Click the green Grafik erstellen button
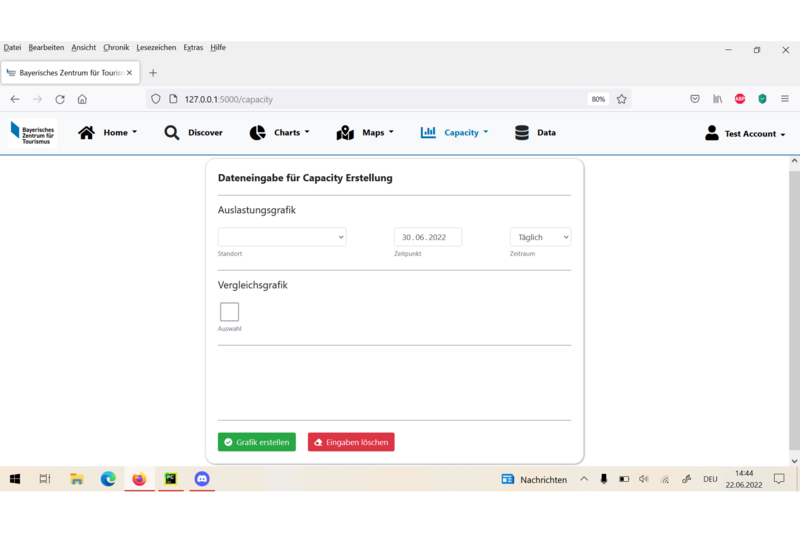 [x=257, y=442]
